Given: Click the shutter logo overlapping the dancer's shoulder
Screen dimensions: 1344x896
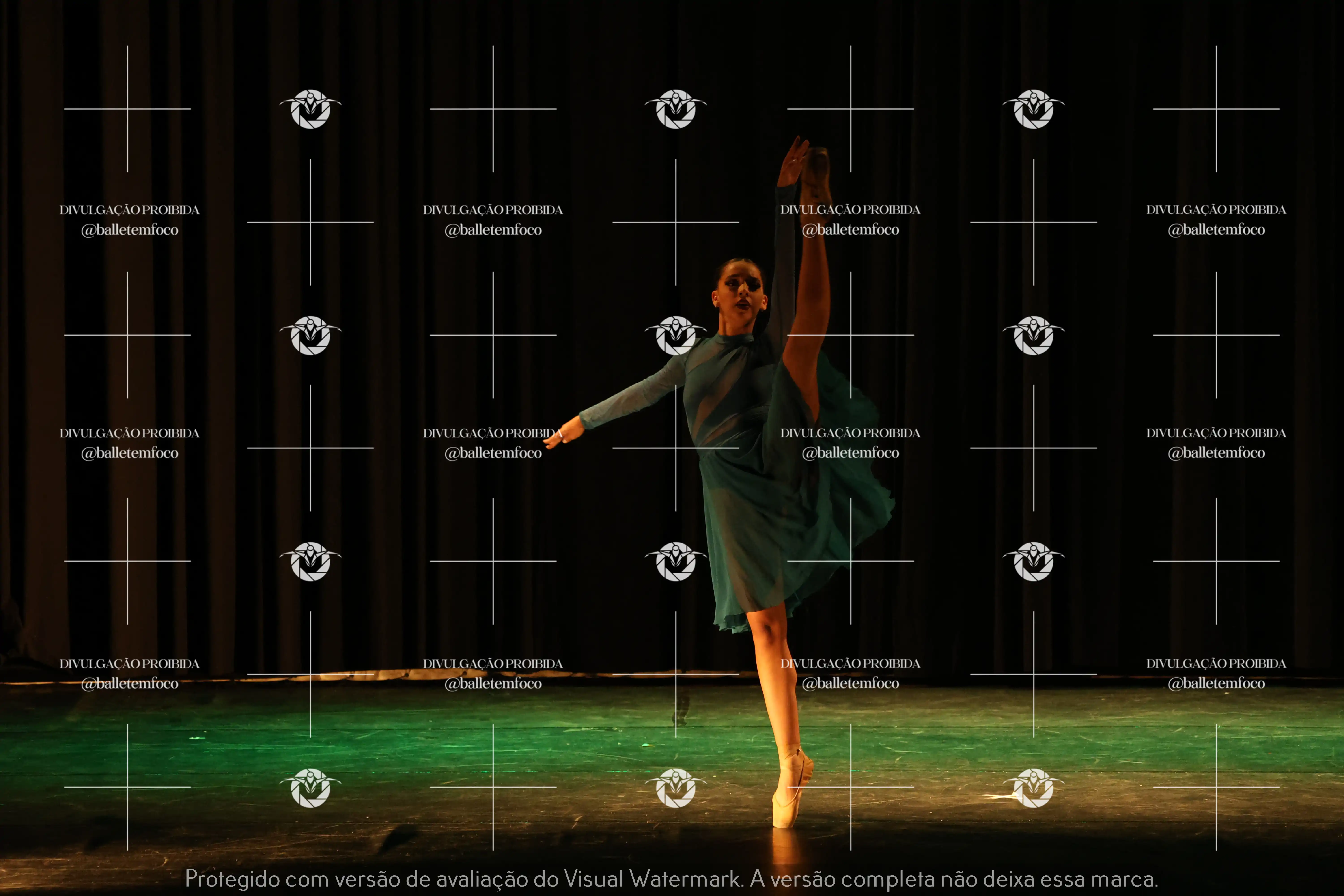Looking at the screenshot, I should (x=675, y=335).
